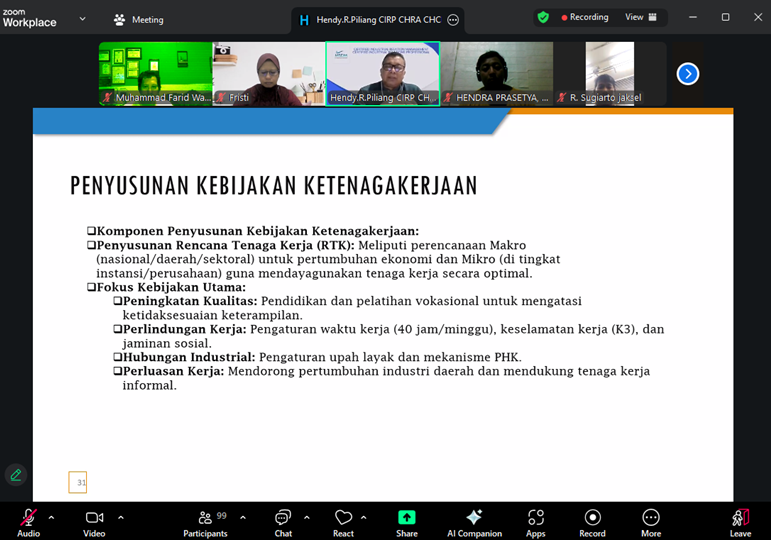This screenshot has height=540, width=771.
Task: Open the Meeting info menu
Action: [x=139, y=20]
